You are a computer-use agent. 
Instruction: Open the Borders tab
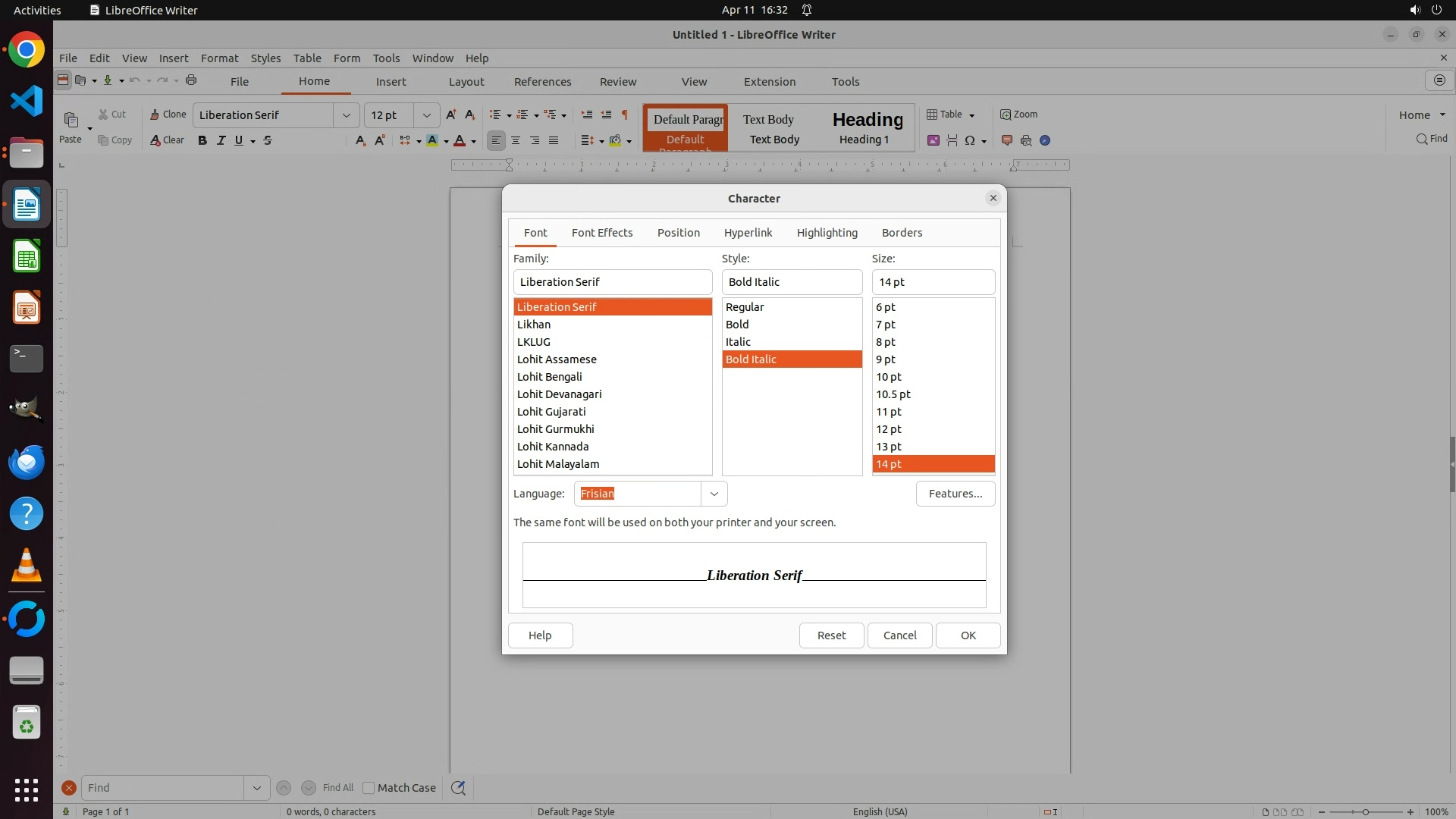tap(902, 233)
